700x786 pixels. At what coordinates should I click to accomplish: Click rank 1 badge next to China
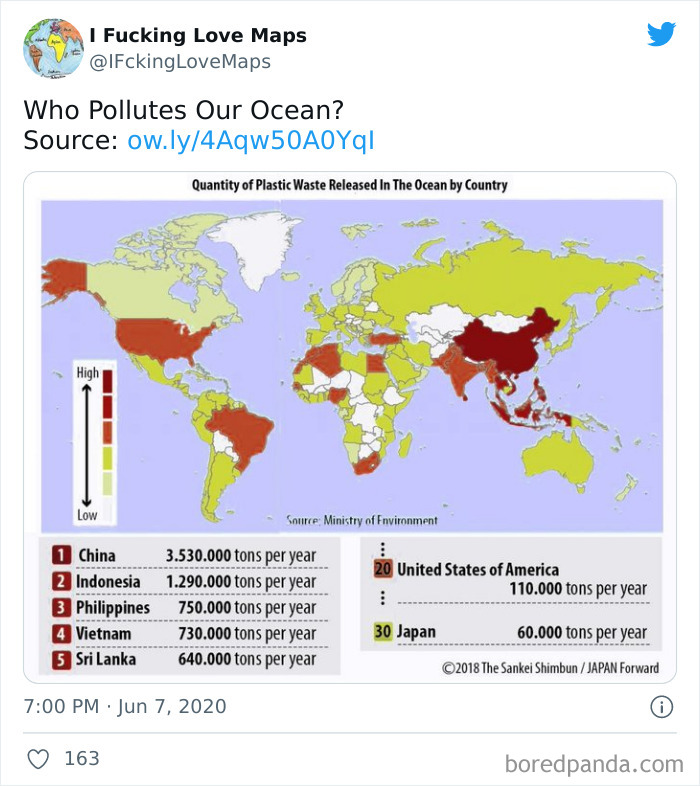point(61,555)
